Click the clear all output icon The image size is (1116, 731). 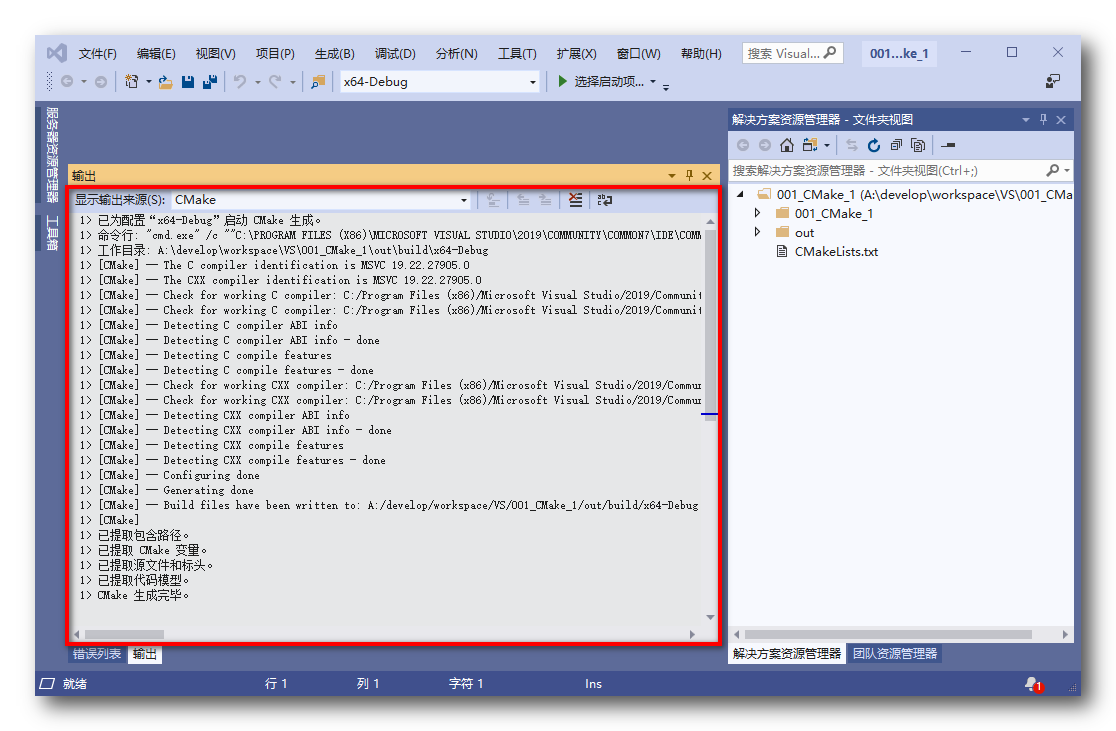click(575, 200)
